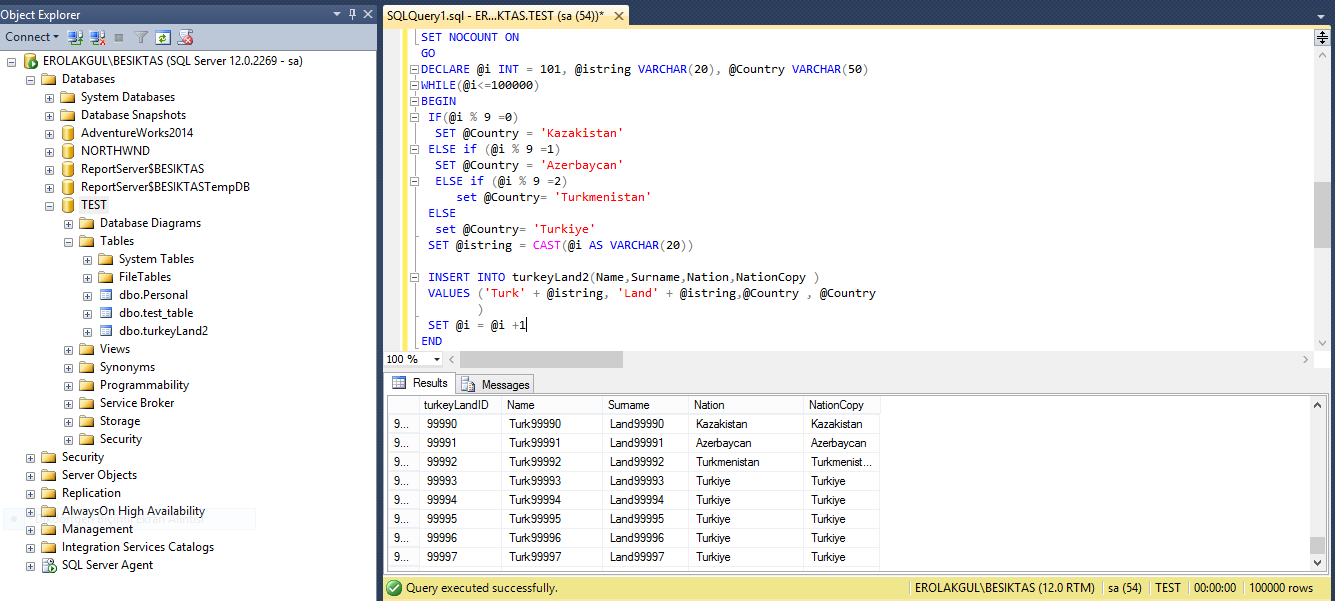Collapse the WHILE block in the editor
The image size is (1335, 601).
[x=413, y=86]
